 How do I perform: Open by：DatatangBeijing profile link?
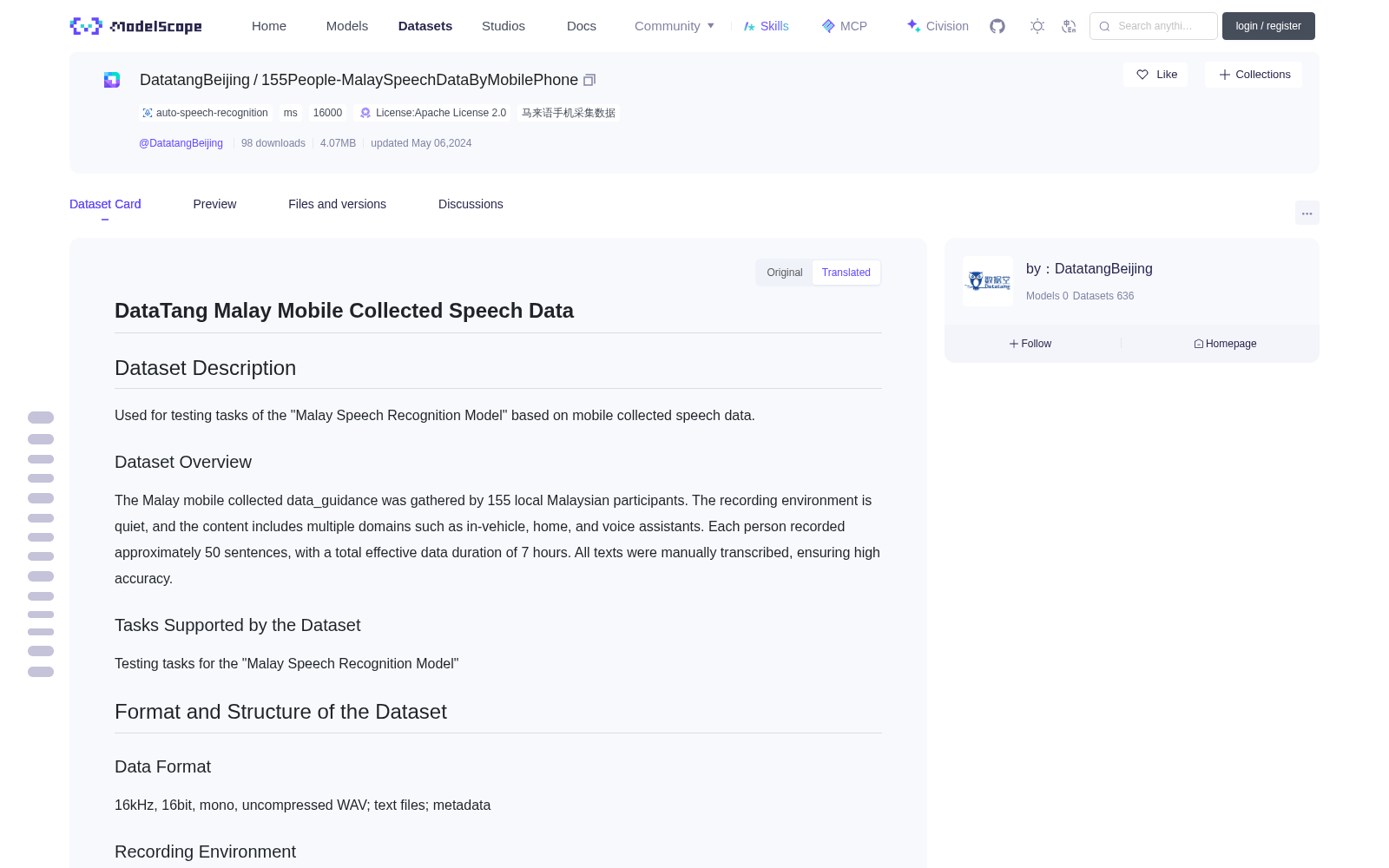(1089, 269)
